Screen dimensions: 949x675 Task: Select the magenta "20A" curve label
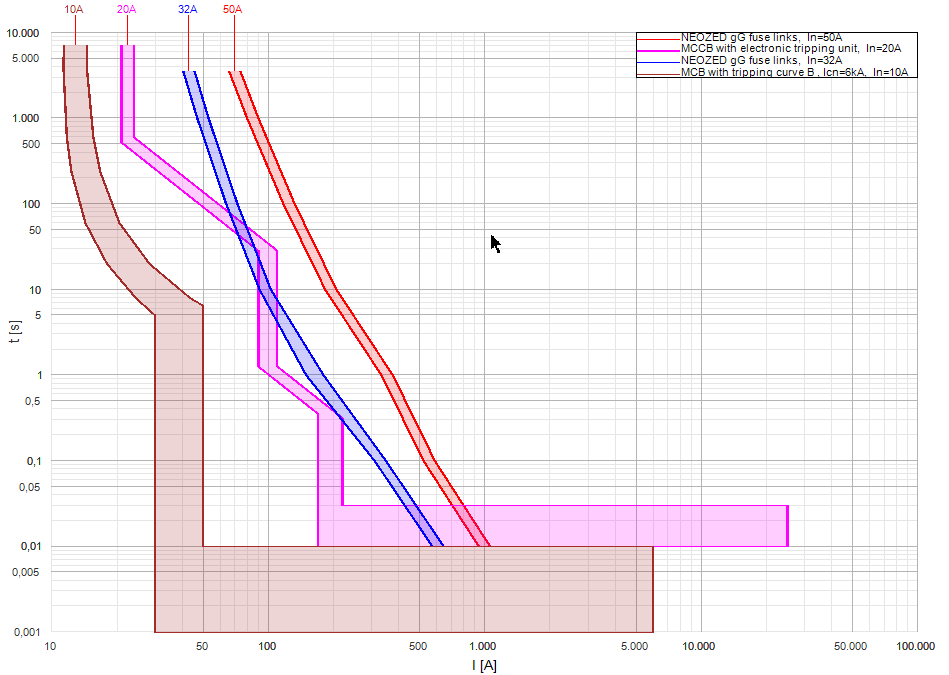pos(126,10)
